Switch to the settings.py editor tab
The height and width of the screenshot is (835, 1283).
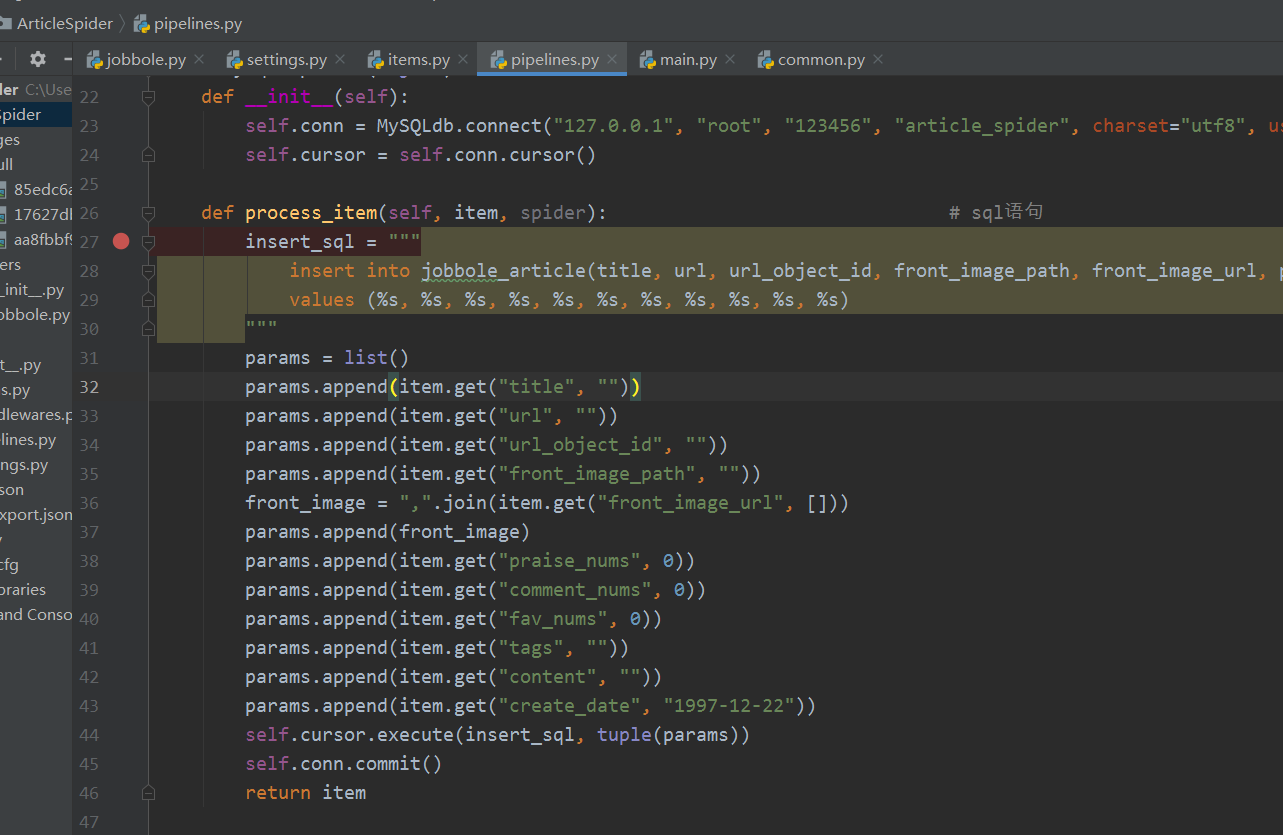coord(286,60)
